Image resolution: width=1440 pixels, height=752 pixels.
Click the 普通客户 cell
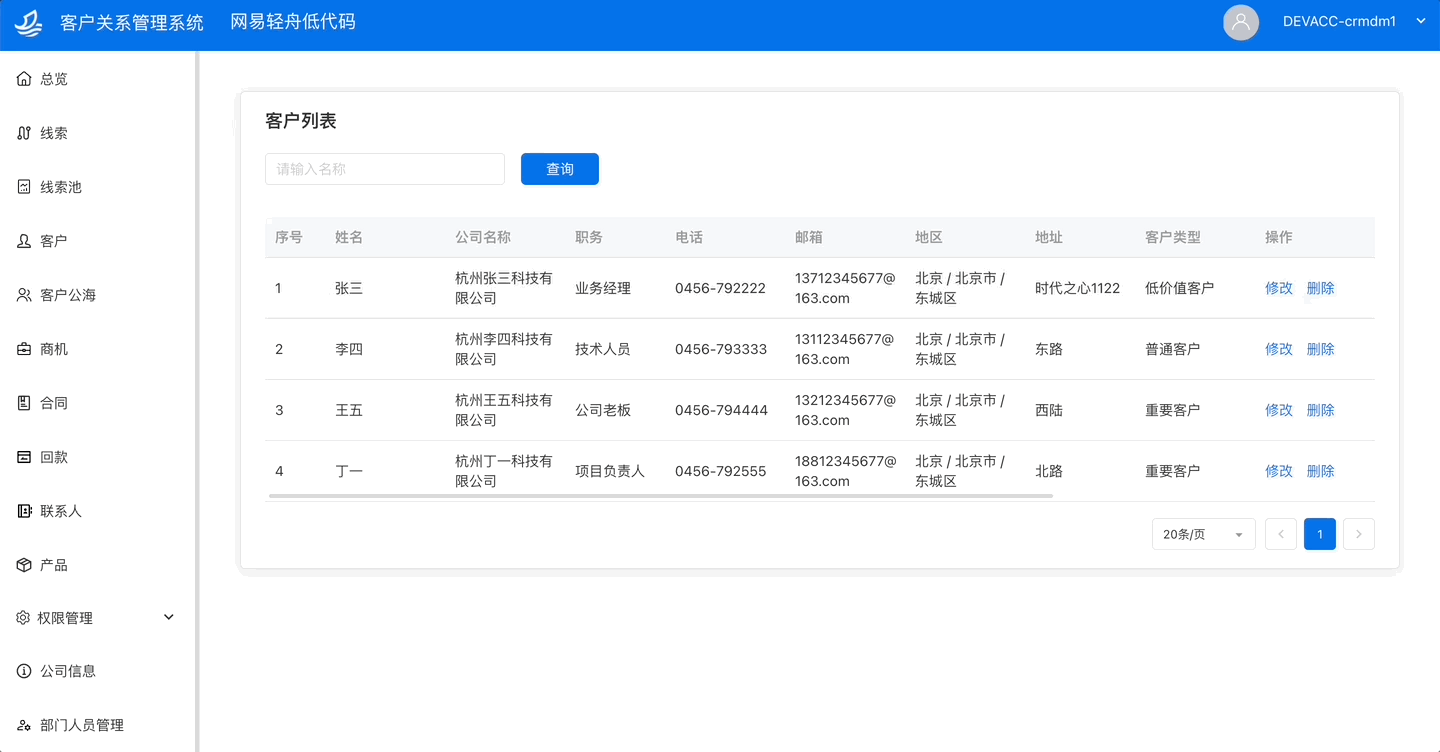click(1173, 349)
